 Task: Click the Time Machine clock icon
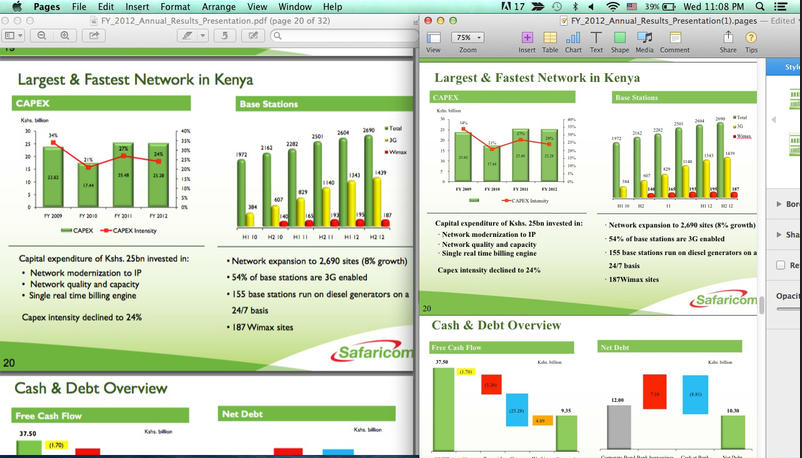(556, 7)
